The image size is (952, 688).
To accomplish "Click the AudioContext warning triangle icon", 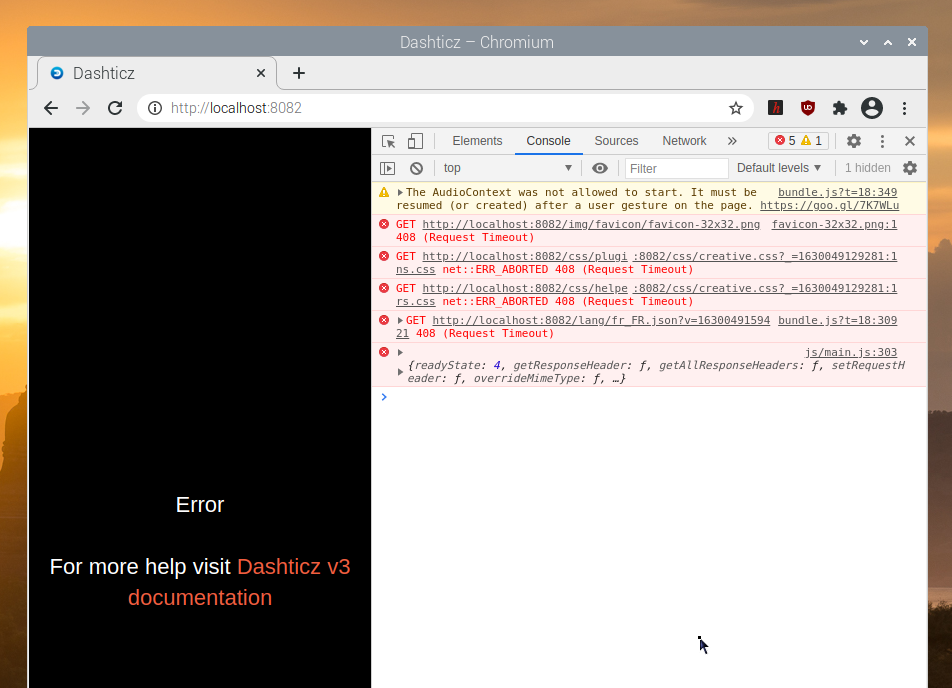I will (384, 192).
